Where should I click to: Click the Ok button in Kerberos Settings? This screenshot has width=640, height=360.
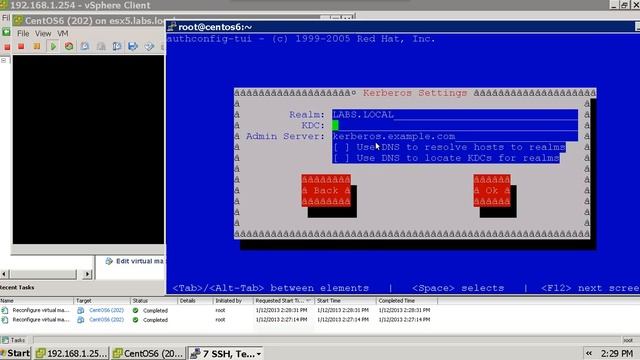(492, 191)
